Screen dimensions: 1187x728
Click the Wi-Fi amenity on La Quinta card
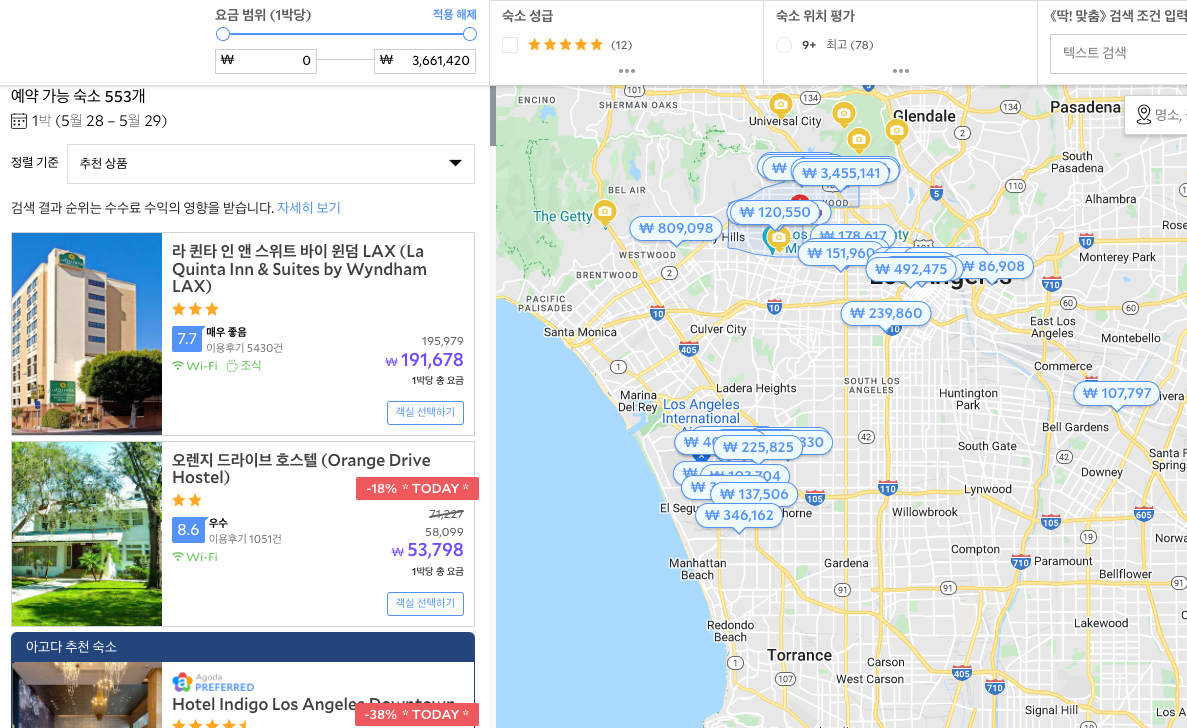tap(195, 366)
